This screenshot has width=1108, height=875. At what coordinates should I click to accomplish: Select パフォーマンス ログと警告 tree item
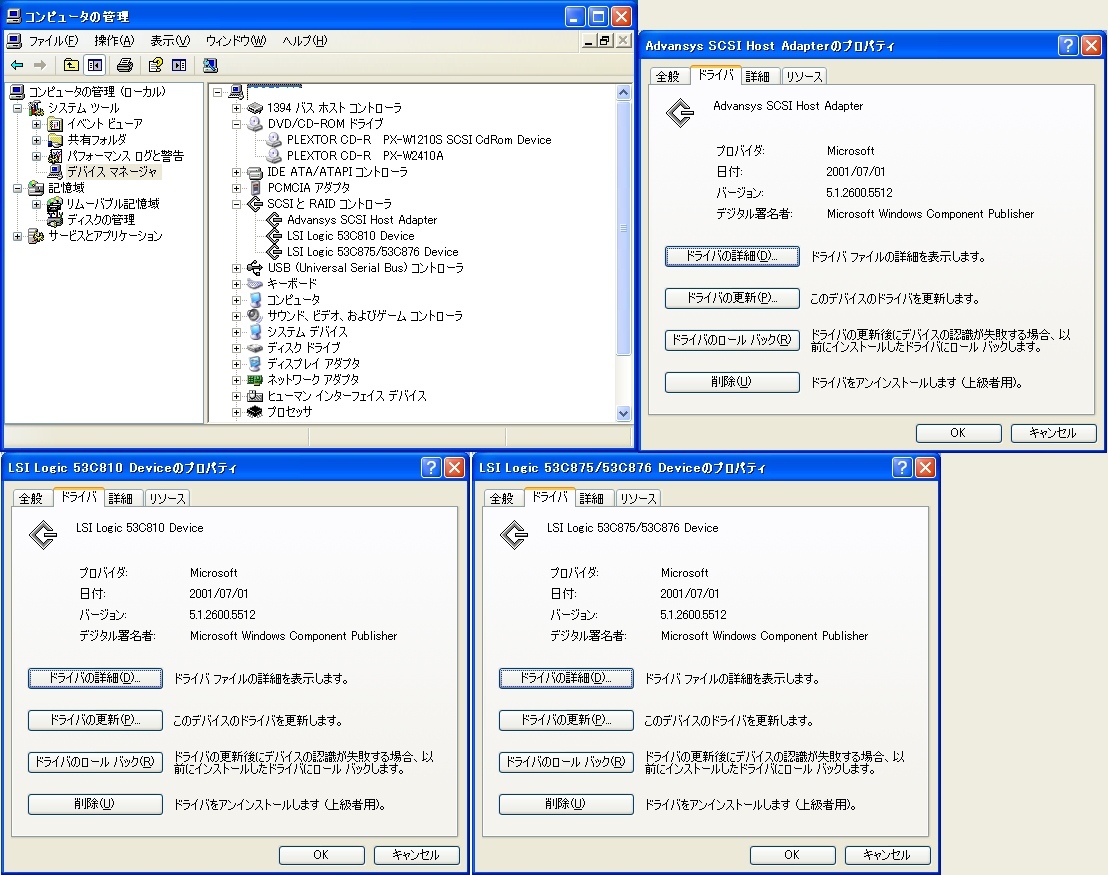(125, 155)
